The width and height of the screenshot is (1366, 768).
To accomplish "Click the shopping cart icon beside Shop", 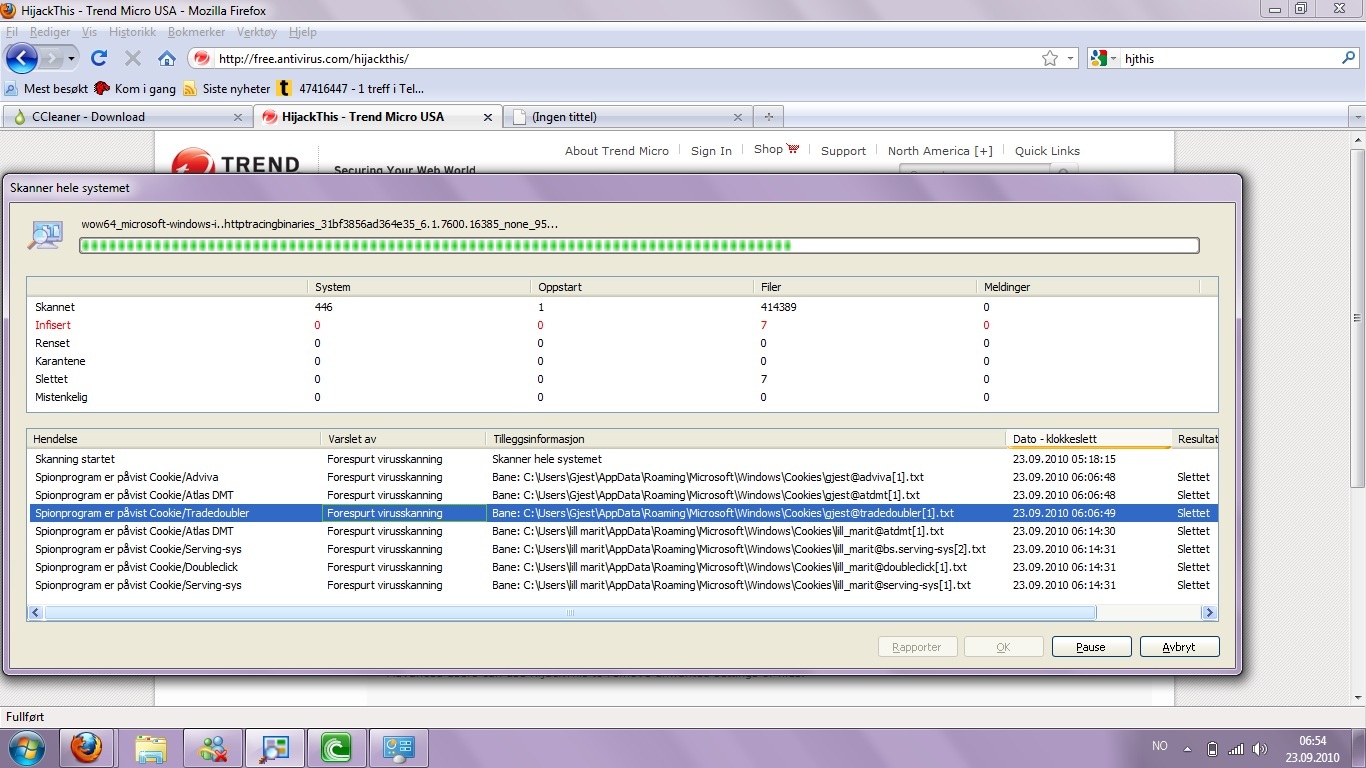I will coord(793,149).
